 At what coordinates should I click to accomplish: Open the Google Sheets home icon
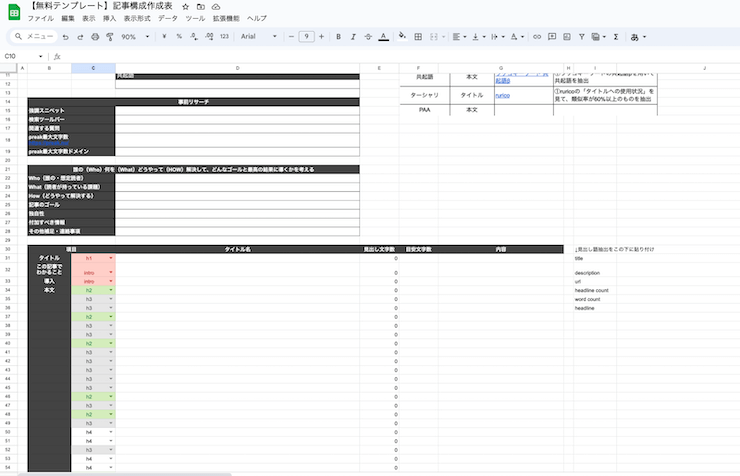14,12
